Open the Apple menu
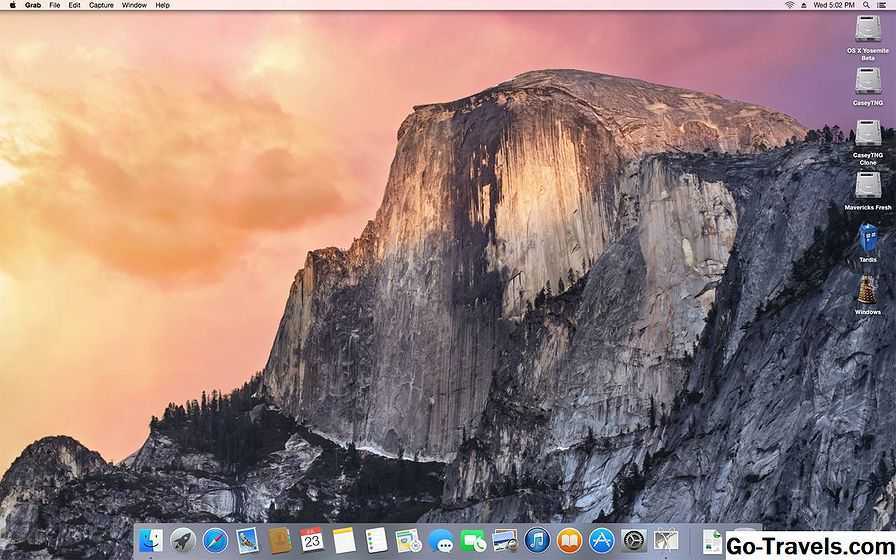The image size is (896, 560). 13,5
